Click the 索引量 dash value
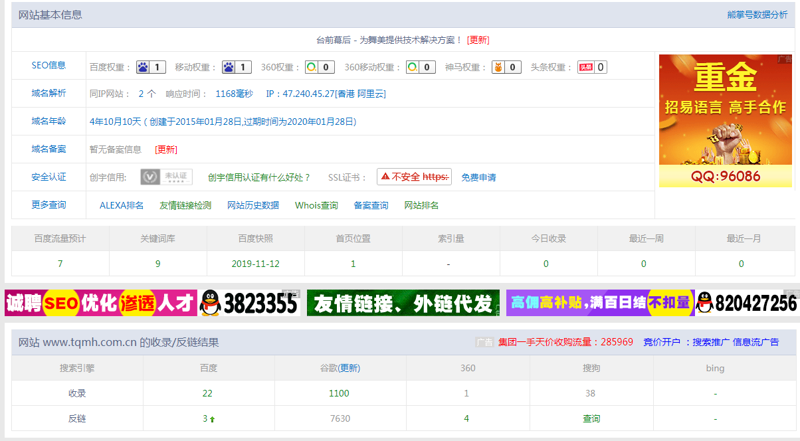This screenshot has height=441, width=800. pos(448,264)
